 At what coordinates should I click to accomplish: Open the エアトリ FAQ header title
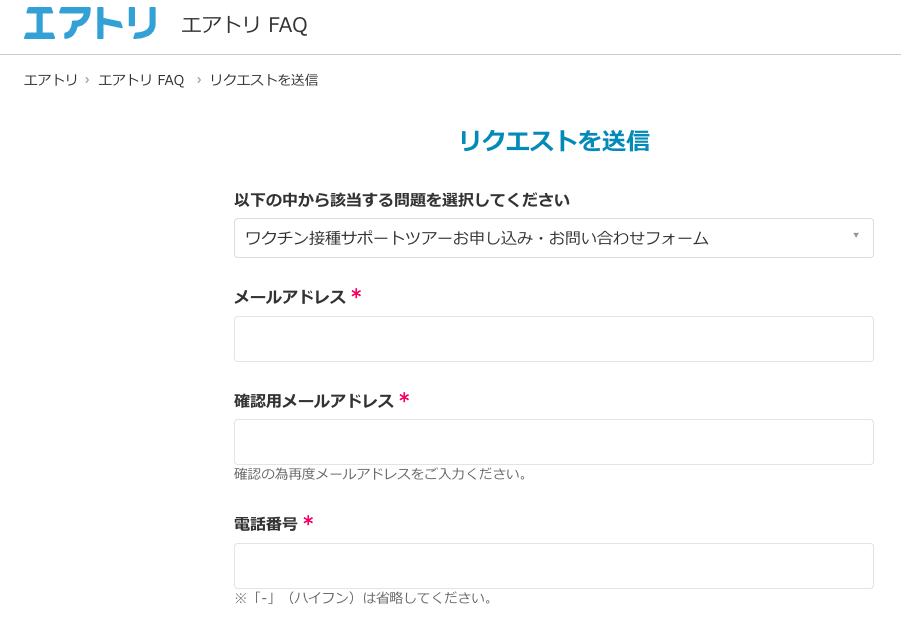[244, 25]
